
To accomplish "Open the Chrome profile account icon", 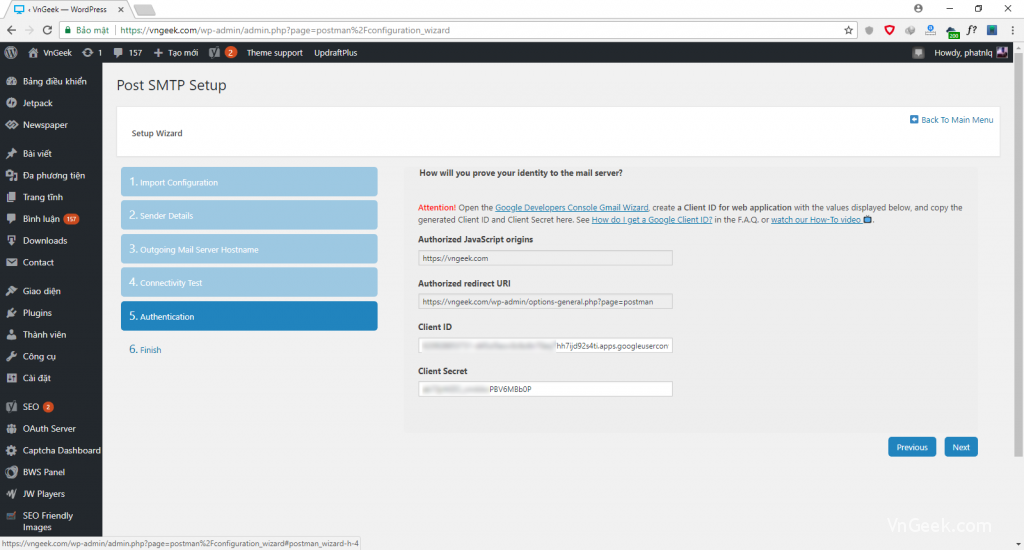I will point(918,8).
